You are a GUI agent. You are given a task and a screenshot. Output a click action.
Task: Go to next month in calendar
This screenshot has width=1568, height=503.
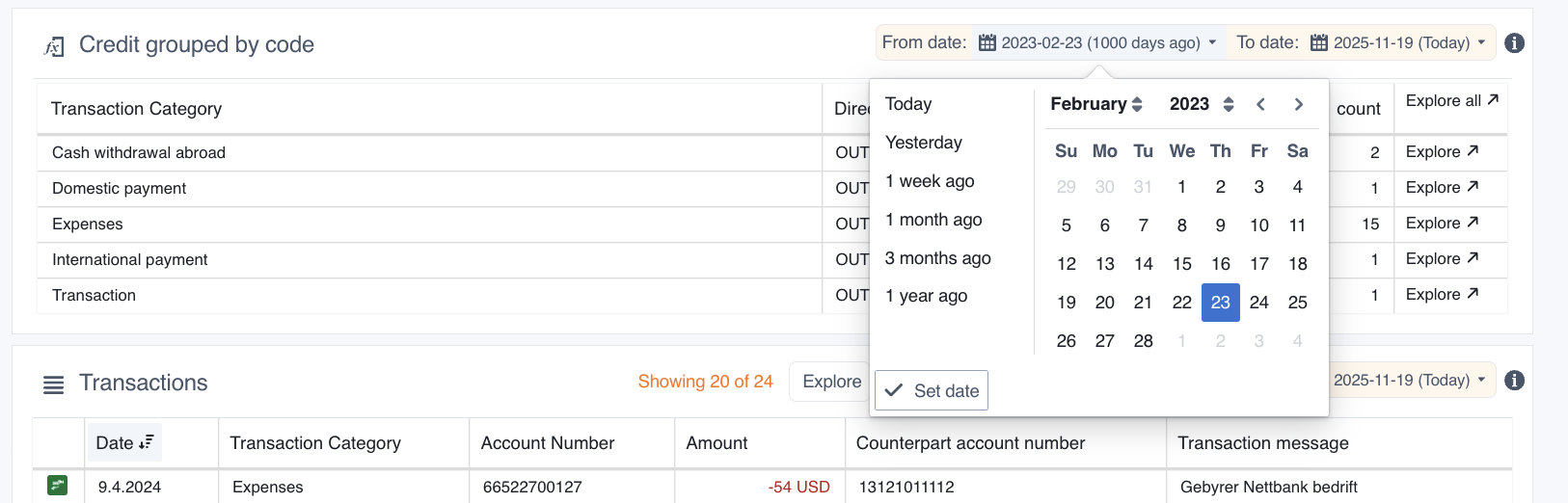coord(1299,104)
